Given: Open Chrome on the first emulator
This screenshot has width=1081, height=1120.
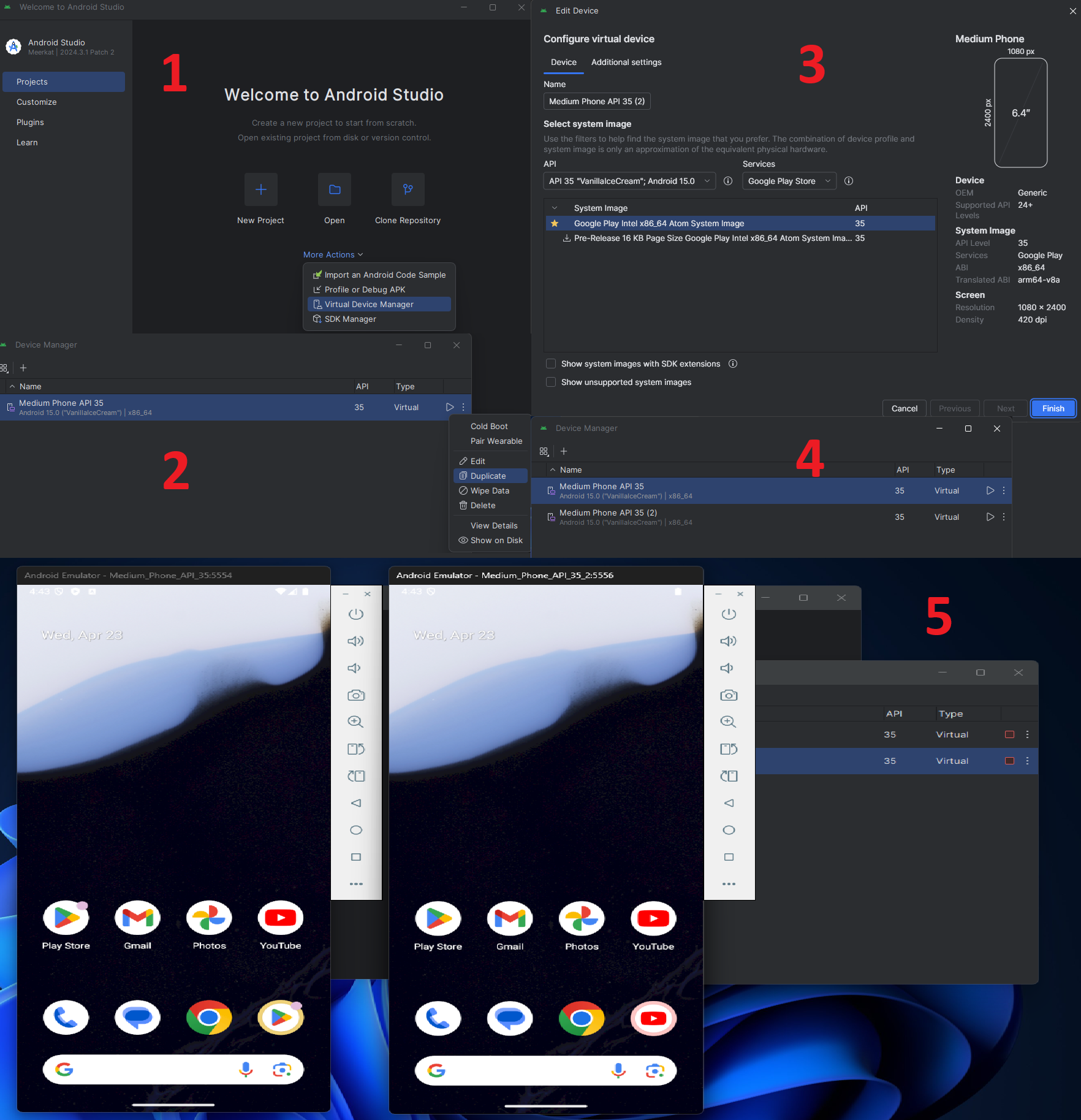Looking at the screenshot, I should [x=209, y=1018].
